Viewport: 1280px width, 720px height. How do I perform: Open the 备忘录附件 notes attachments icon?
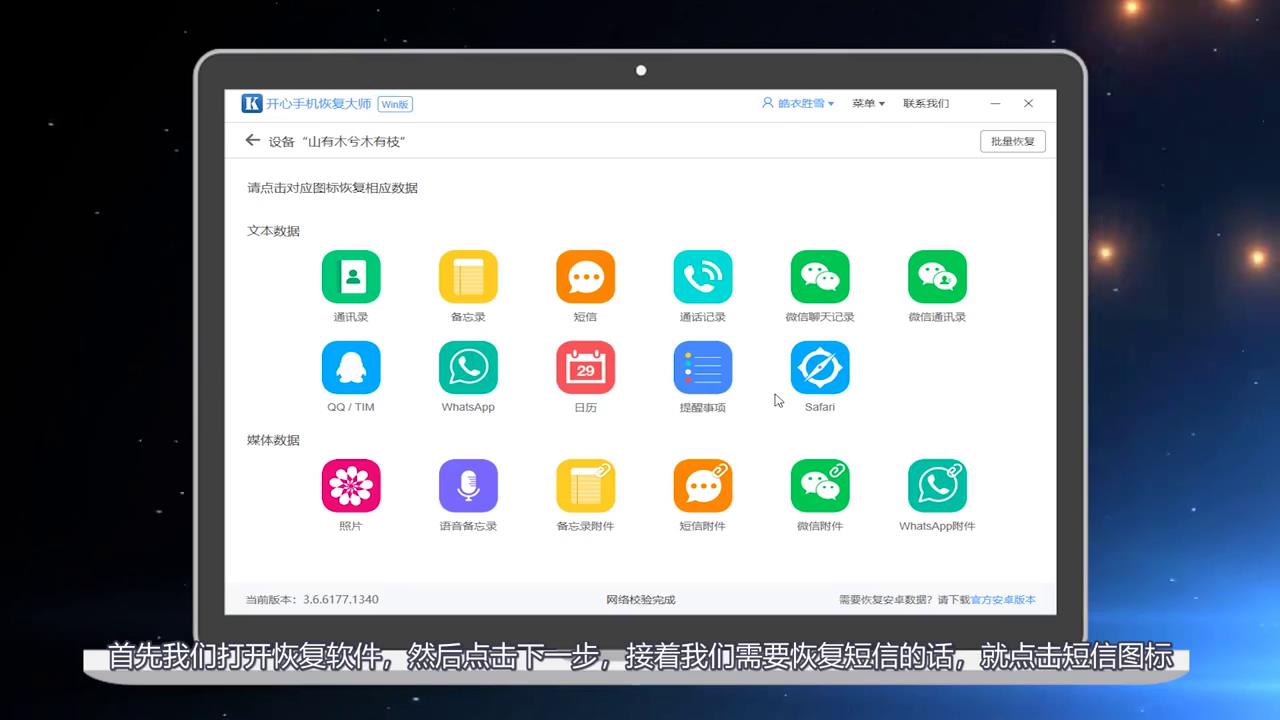pyautogui.click(x=585, y=486)
